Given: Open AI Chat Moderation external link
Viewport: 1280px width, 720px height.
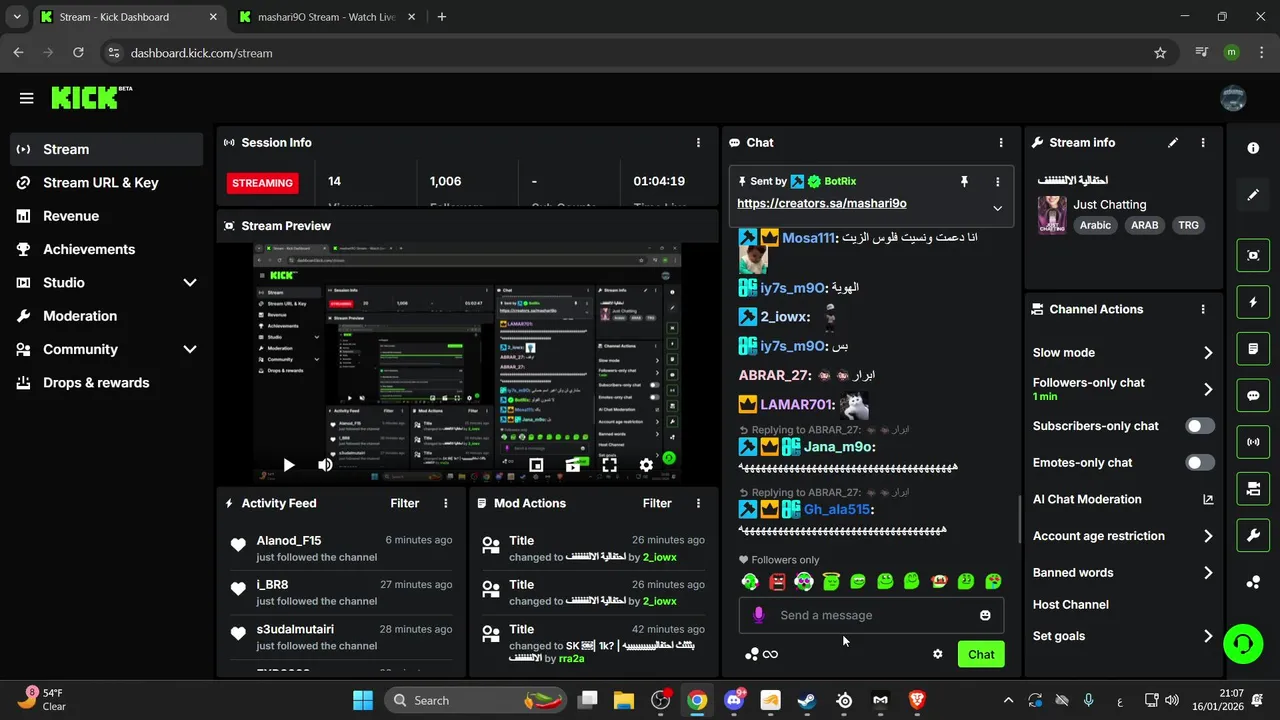Looking at the screenshot, I should (1208, 500).
